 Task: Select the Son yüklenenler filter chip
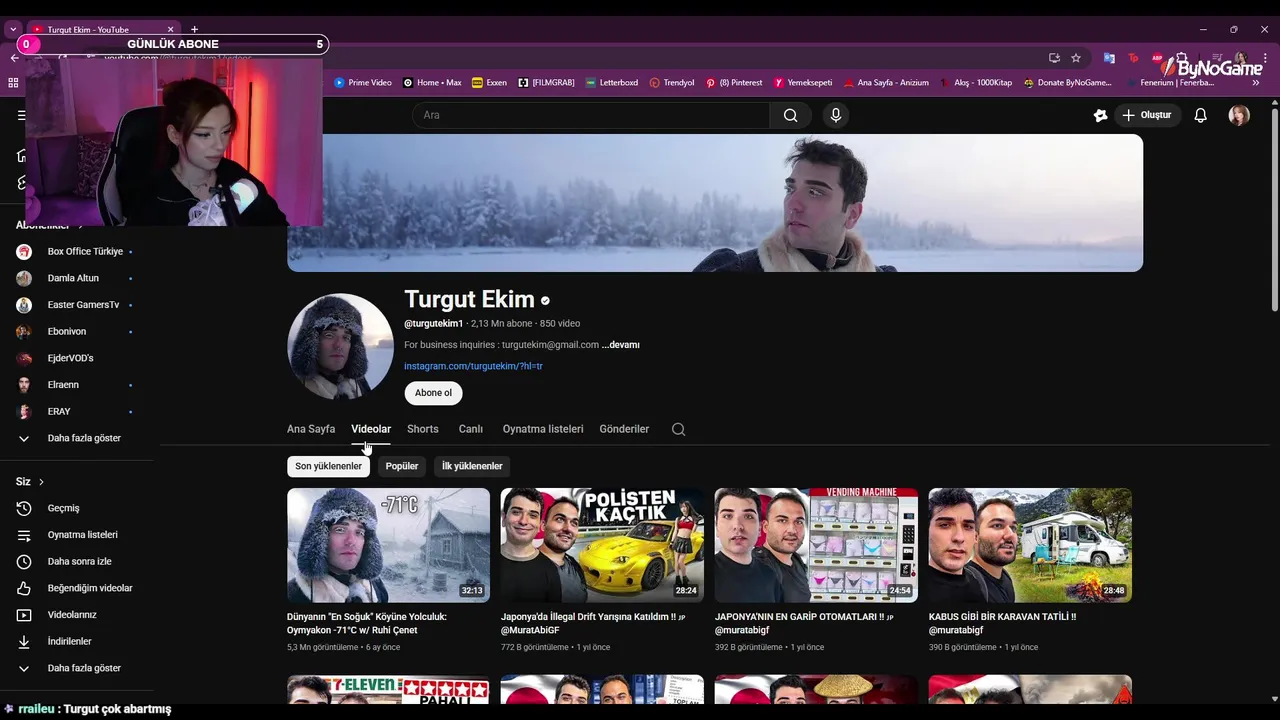click(328, 466)
